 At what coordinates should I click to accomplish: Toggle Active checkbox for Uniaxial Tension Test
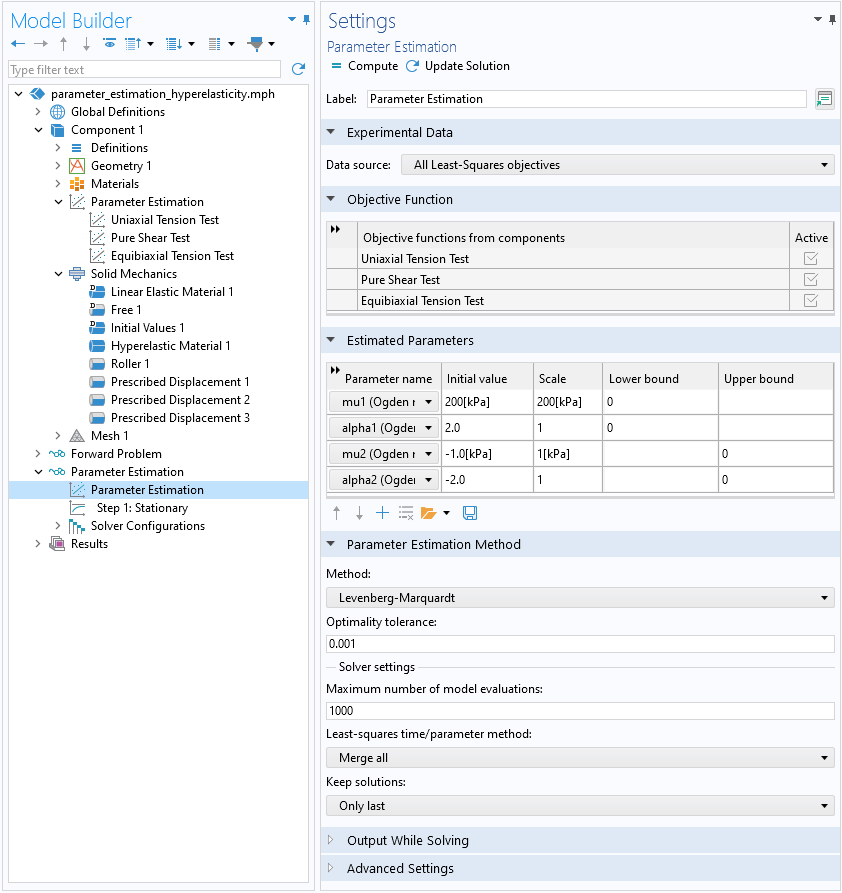coord(811,259)
